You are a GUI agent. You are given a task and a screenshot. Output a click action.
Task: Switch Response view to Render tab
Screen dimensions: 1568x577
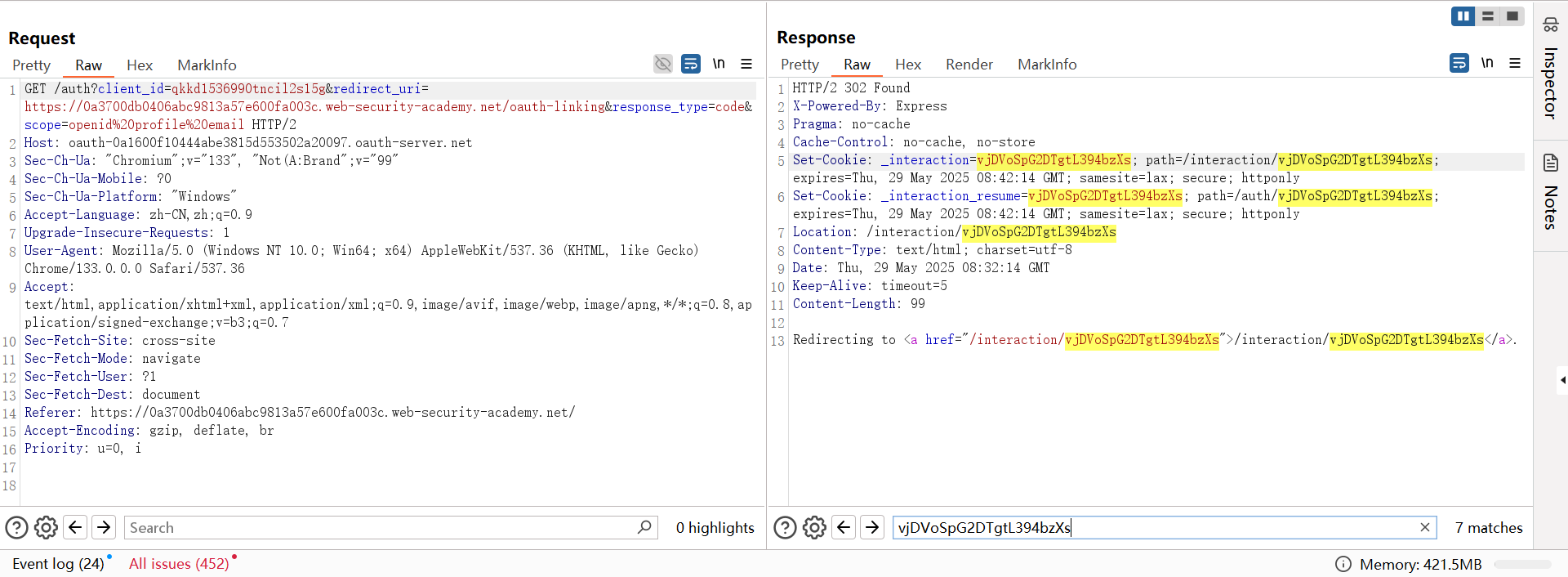pos(969,65)
